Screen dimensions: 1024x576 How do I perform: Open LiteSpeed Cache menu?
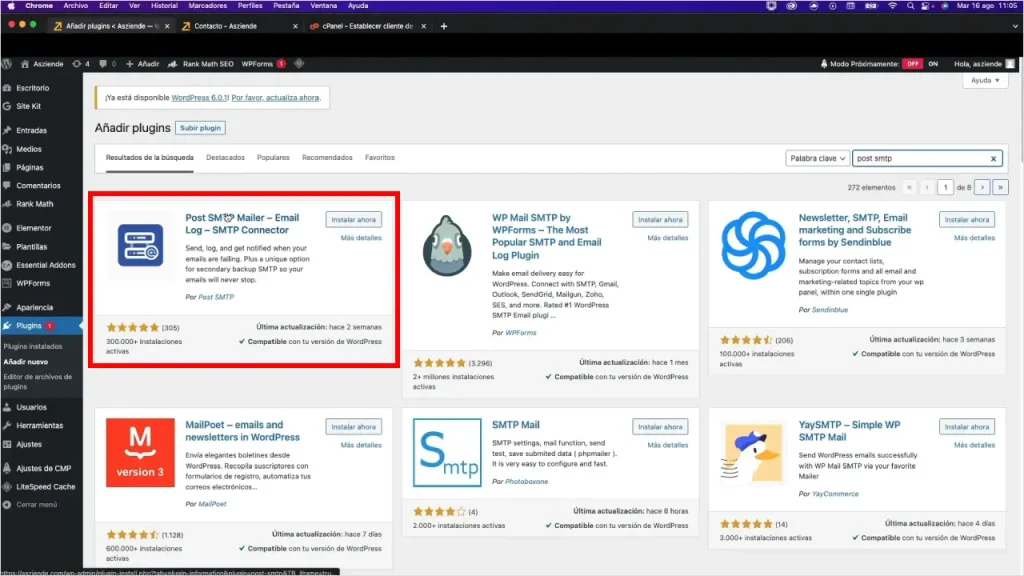coord(45,487)
